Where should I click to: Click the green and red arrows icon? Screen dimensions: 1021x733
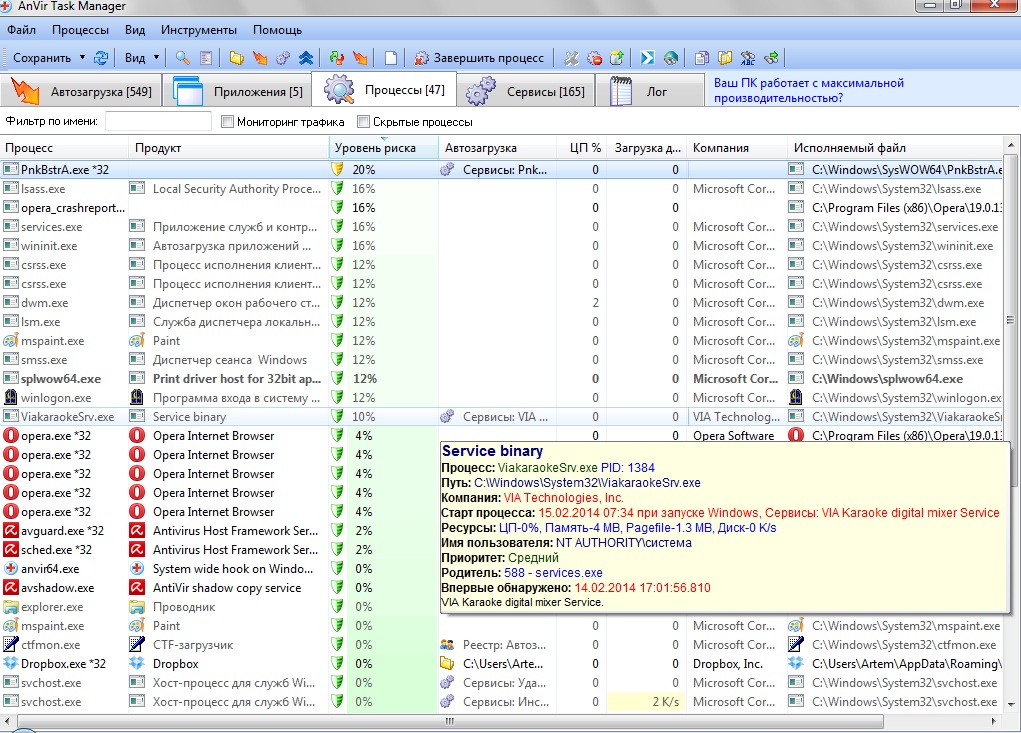[337, 58]
